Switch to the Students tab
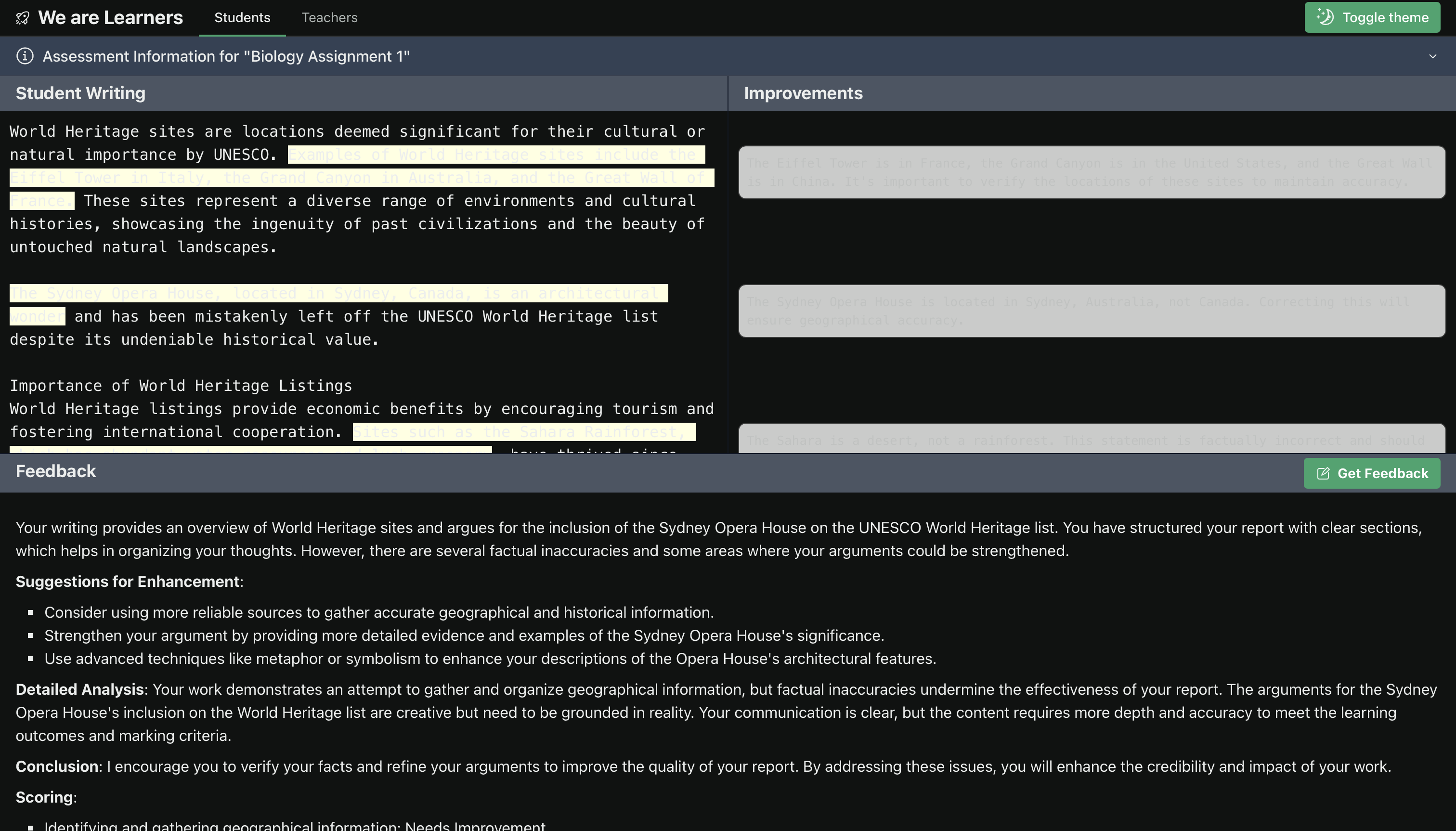Screen dimensions: 1456x831 (242, 18)
